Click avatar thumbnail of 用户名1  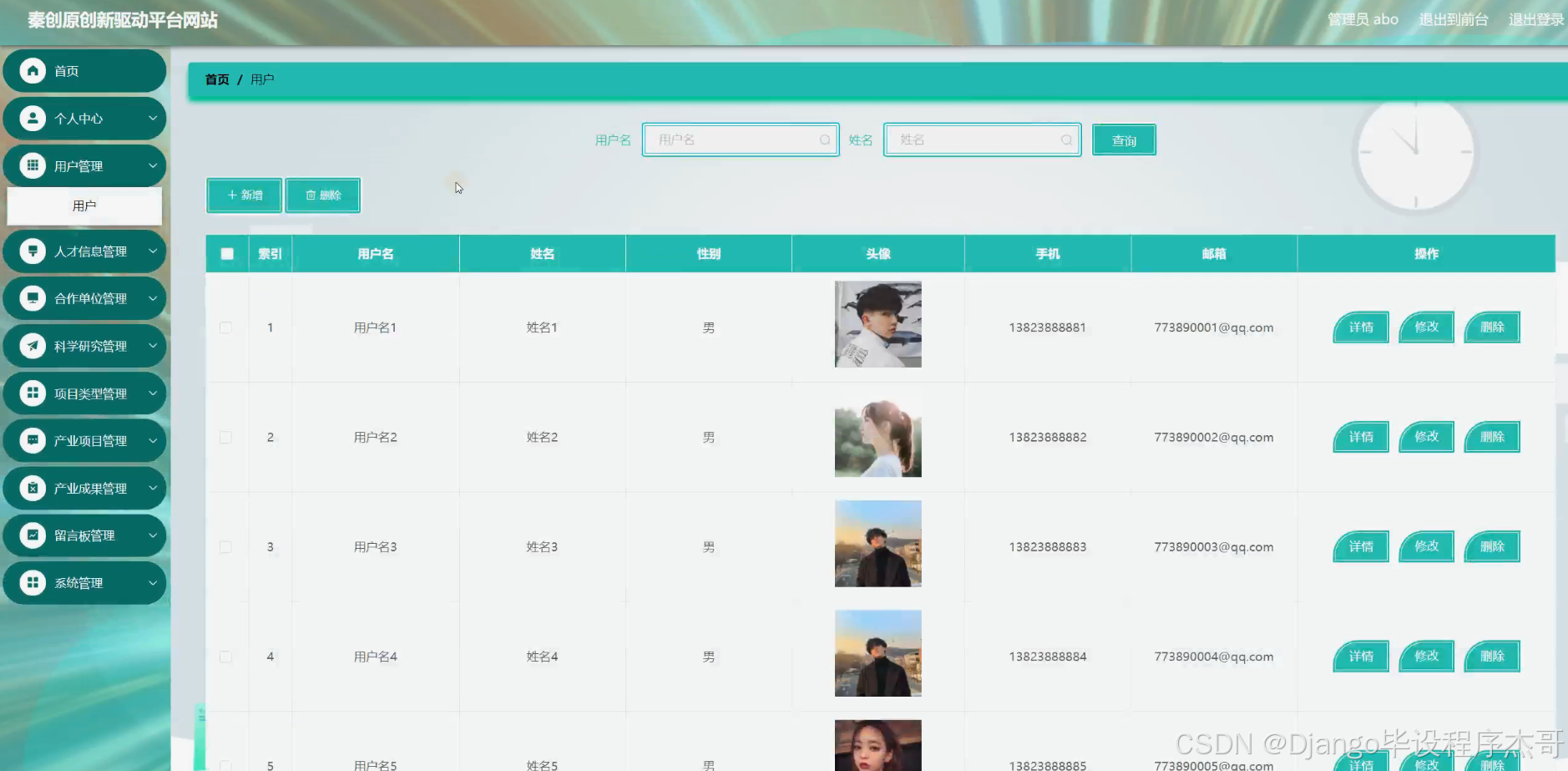pyautogui.click(x=878, y=324)
